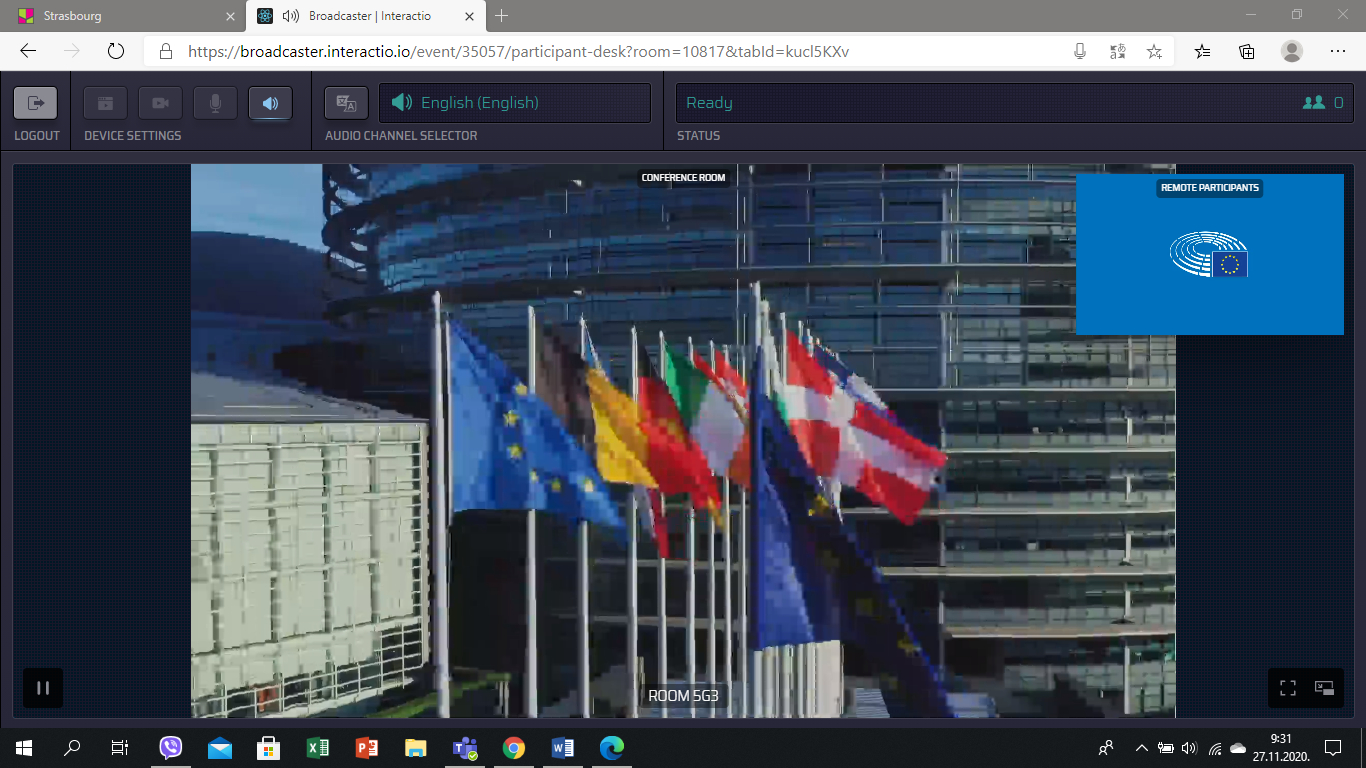This screenshot has width=1366, height=768.
Task: View site information lock icon
Action: point(167,51)
